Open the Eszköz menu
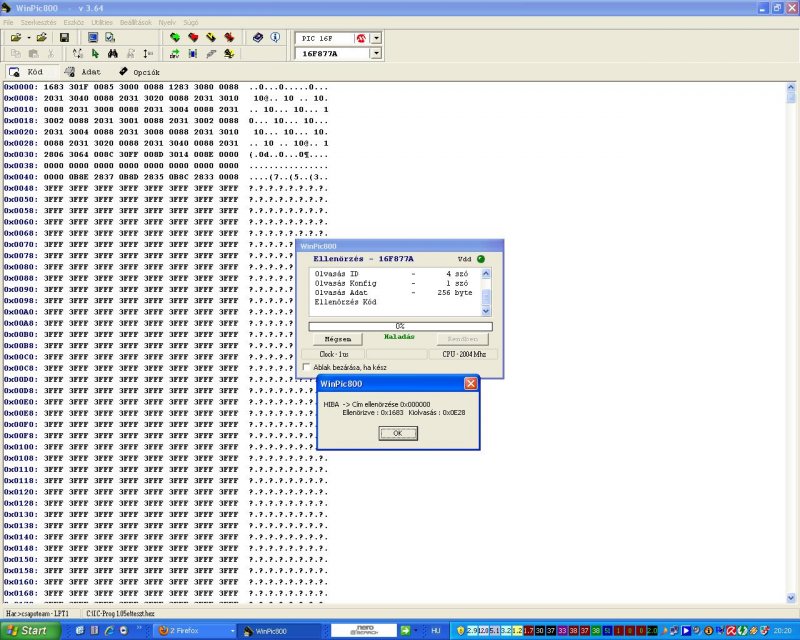The width and height of the screenshot is (800, 640). [73, 22]
